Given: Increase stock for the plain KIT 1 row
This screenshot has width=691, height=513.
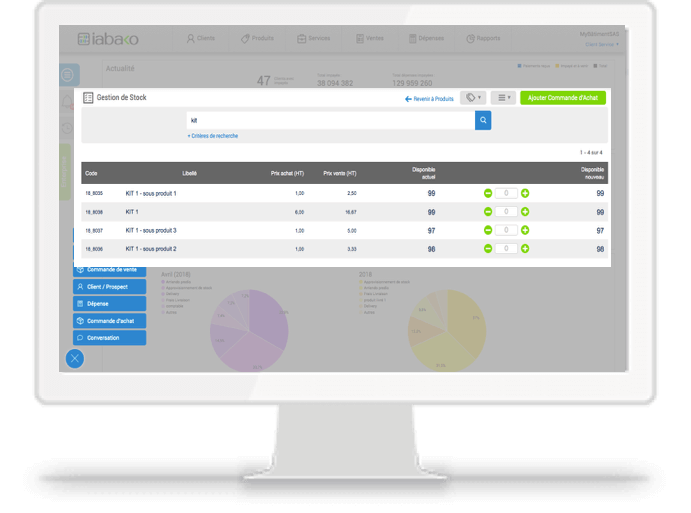Looking at the screenshot, I should point(525,212).
